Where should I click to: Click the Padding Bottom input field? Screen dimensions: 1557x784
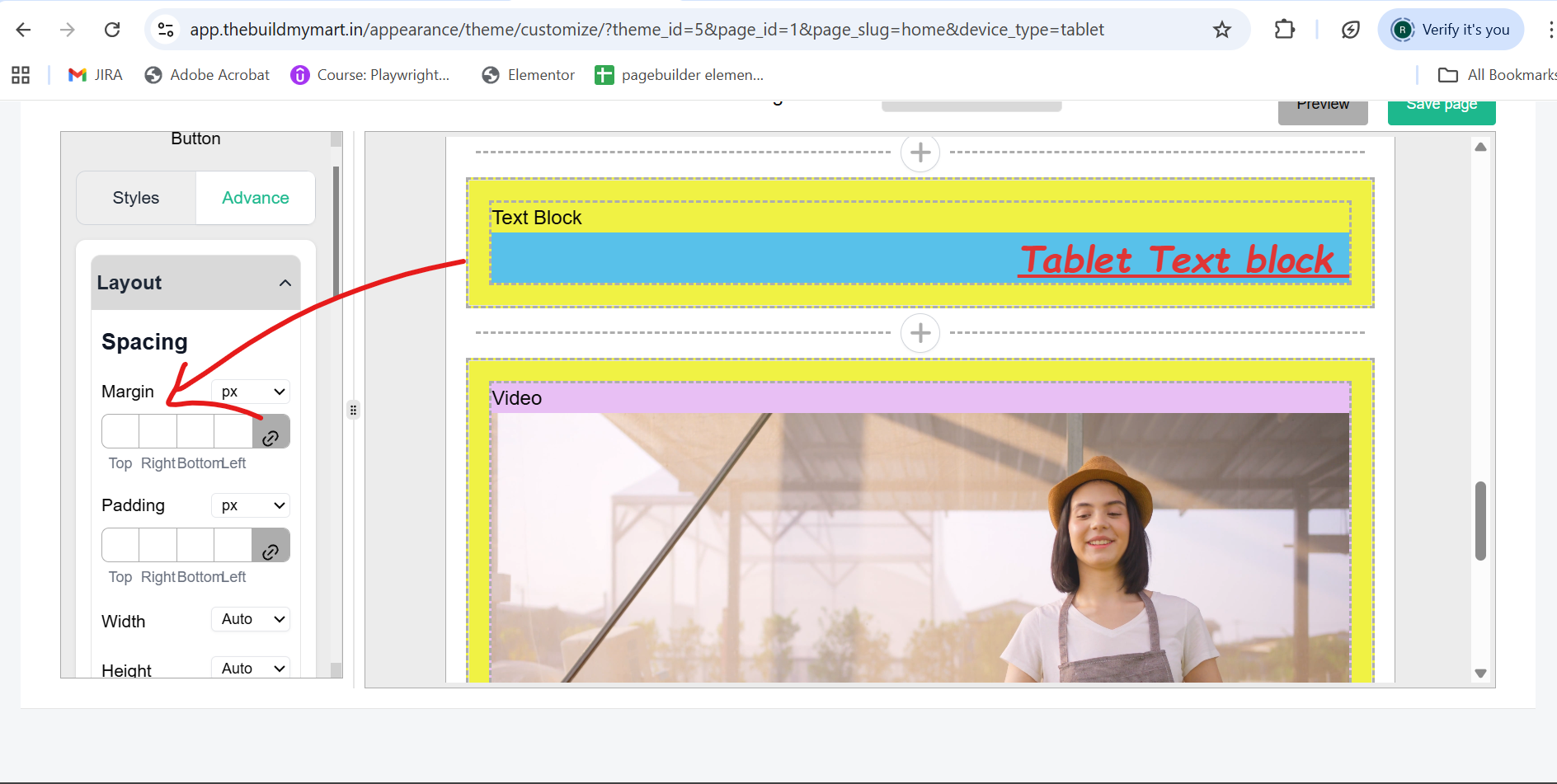point(195,545)
